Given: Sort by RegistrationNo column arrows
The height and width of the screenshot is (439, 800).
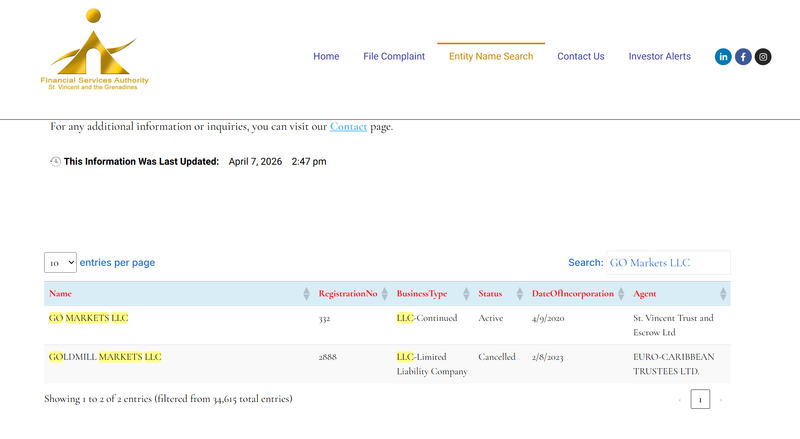Looking at the screenshot, I should (x=385, y=294).
